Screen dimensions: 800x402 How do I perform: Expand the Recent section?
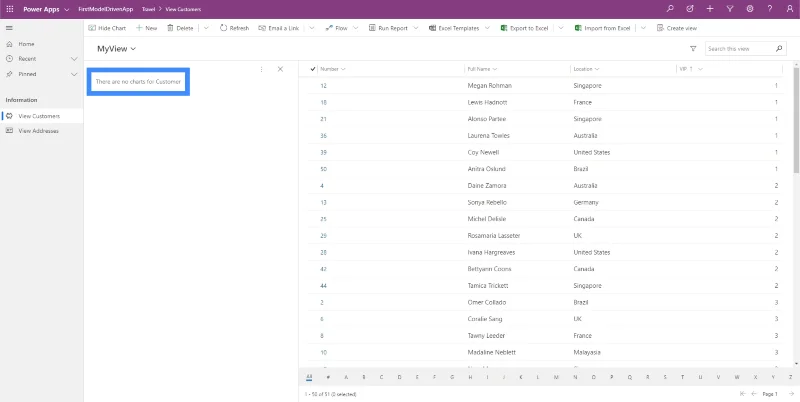click(x=73, y=59)
